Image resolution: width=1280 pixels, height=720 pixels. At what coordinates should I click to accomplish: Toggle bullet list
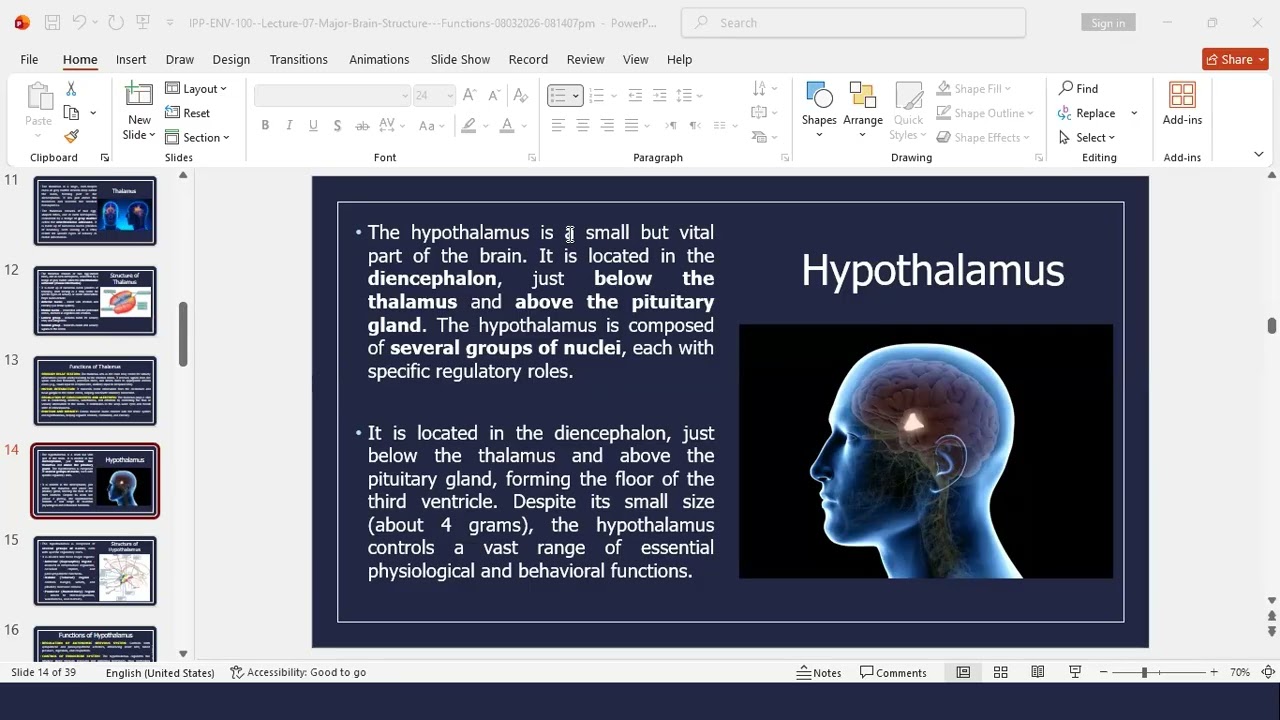558,95
